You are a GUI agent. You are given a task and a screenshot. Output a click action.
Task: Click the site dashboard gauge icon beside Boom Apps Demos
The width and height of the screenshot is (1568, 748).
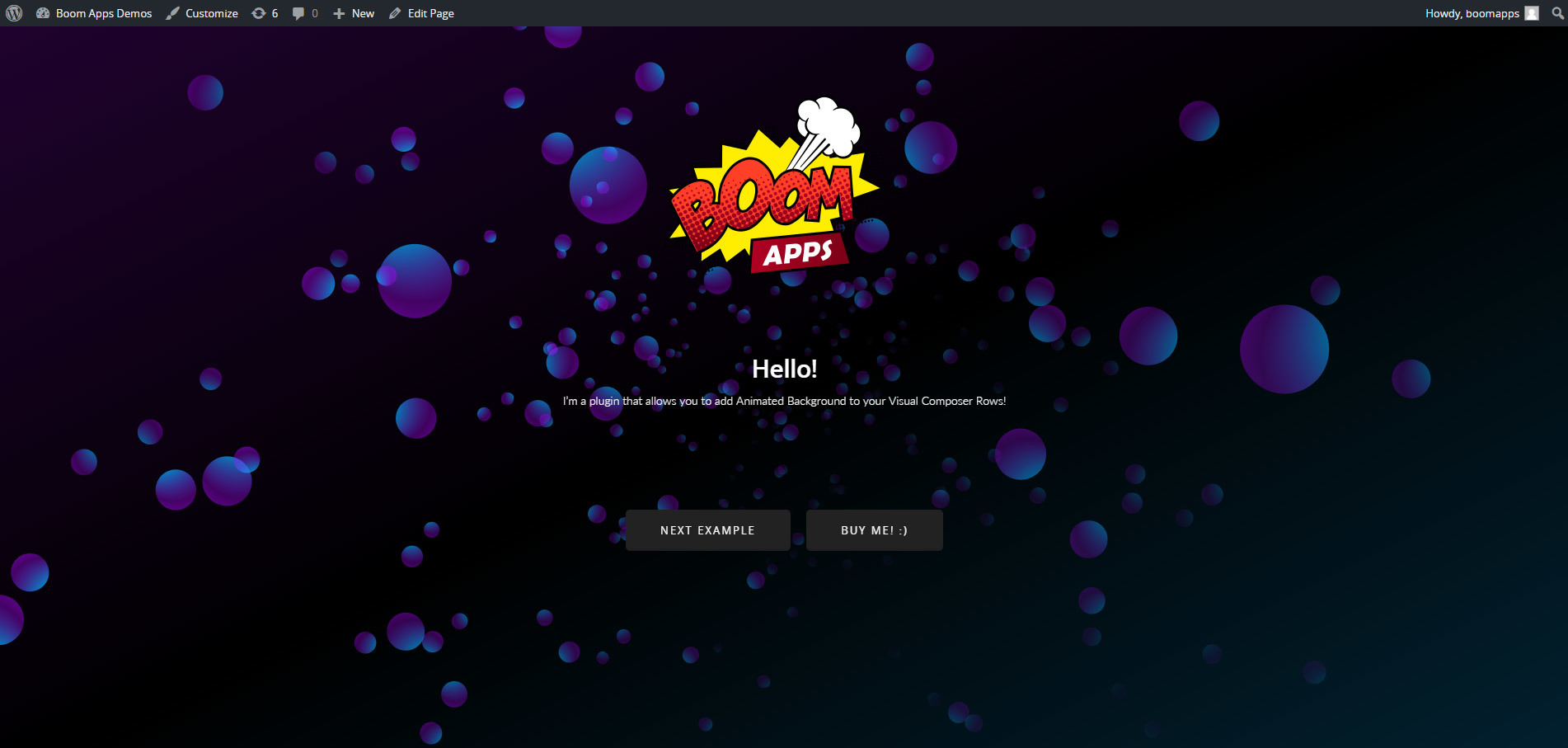pos(43,12)
